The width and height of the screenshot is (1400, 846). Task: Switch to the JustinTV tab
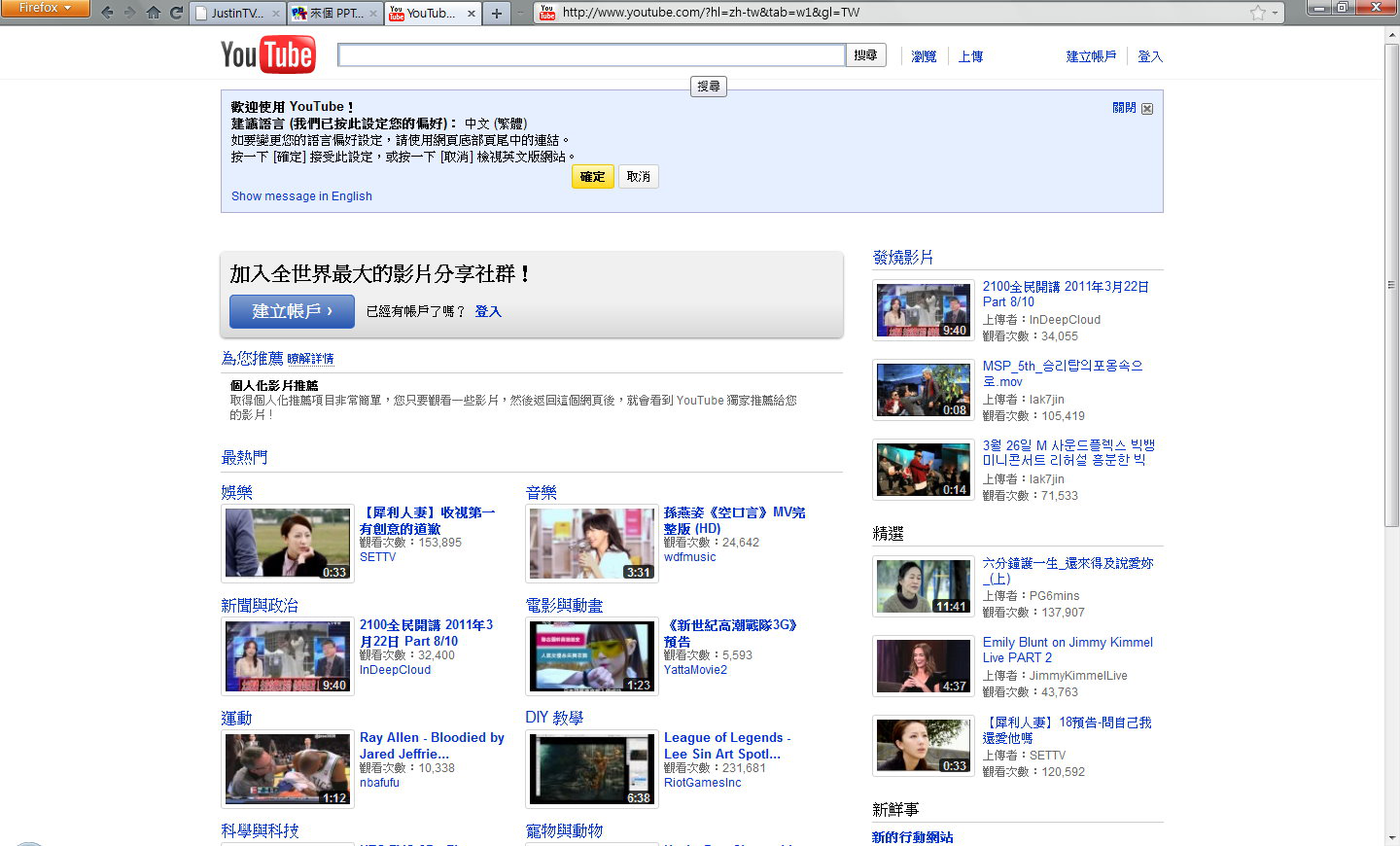[237, 14]
